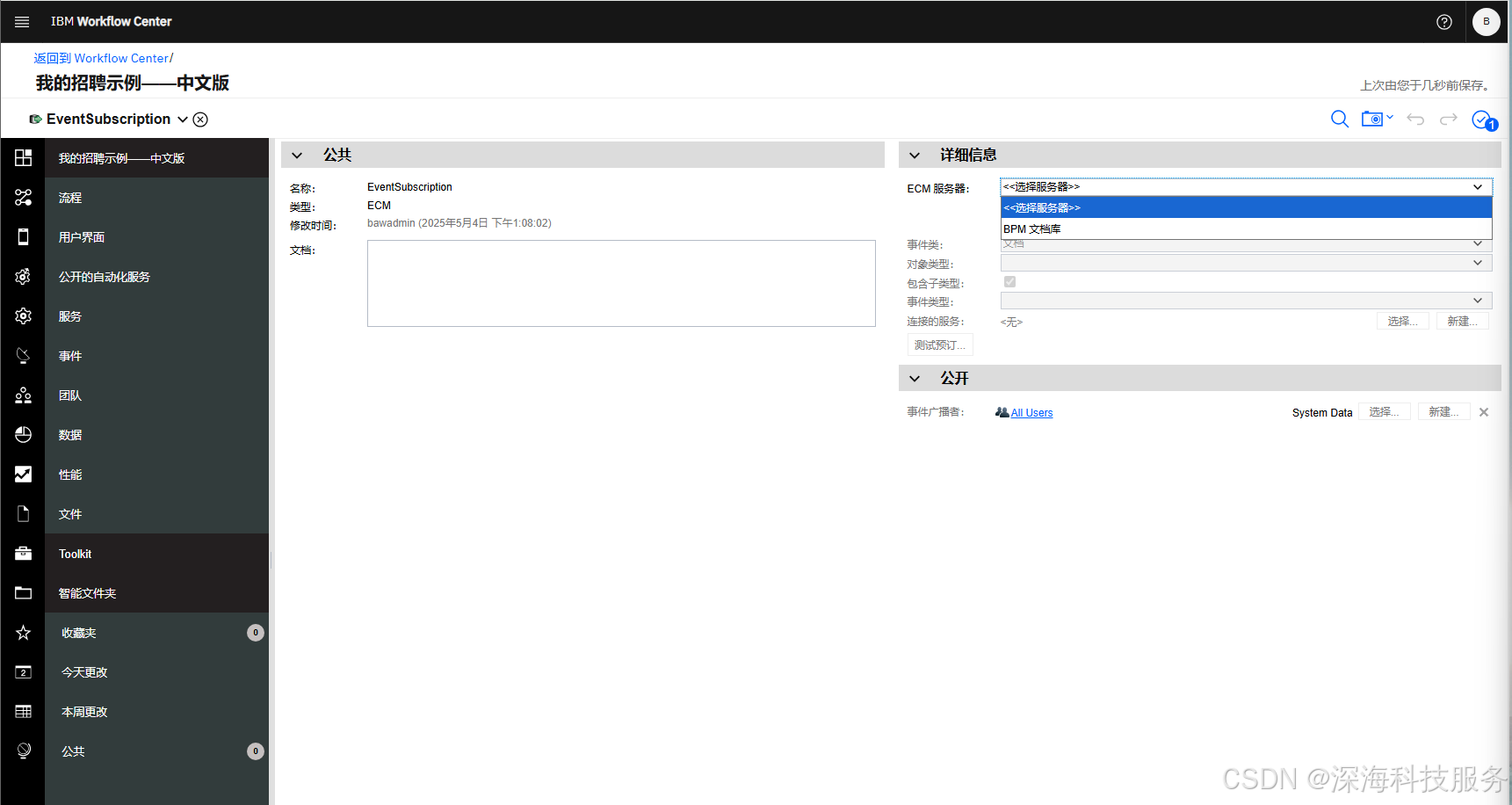1512x805 pixels.
Task: Collapse the 详细信息 section chevron
Action: [x=915, y=156]
